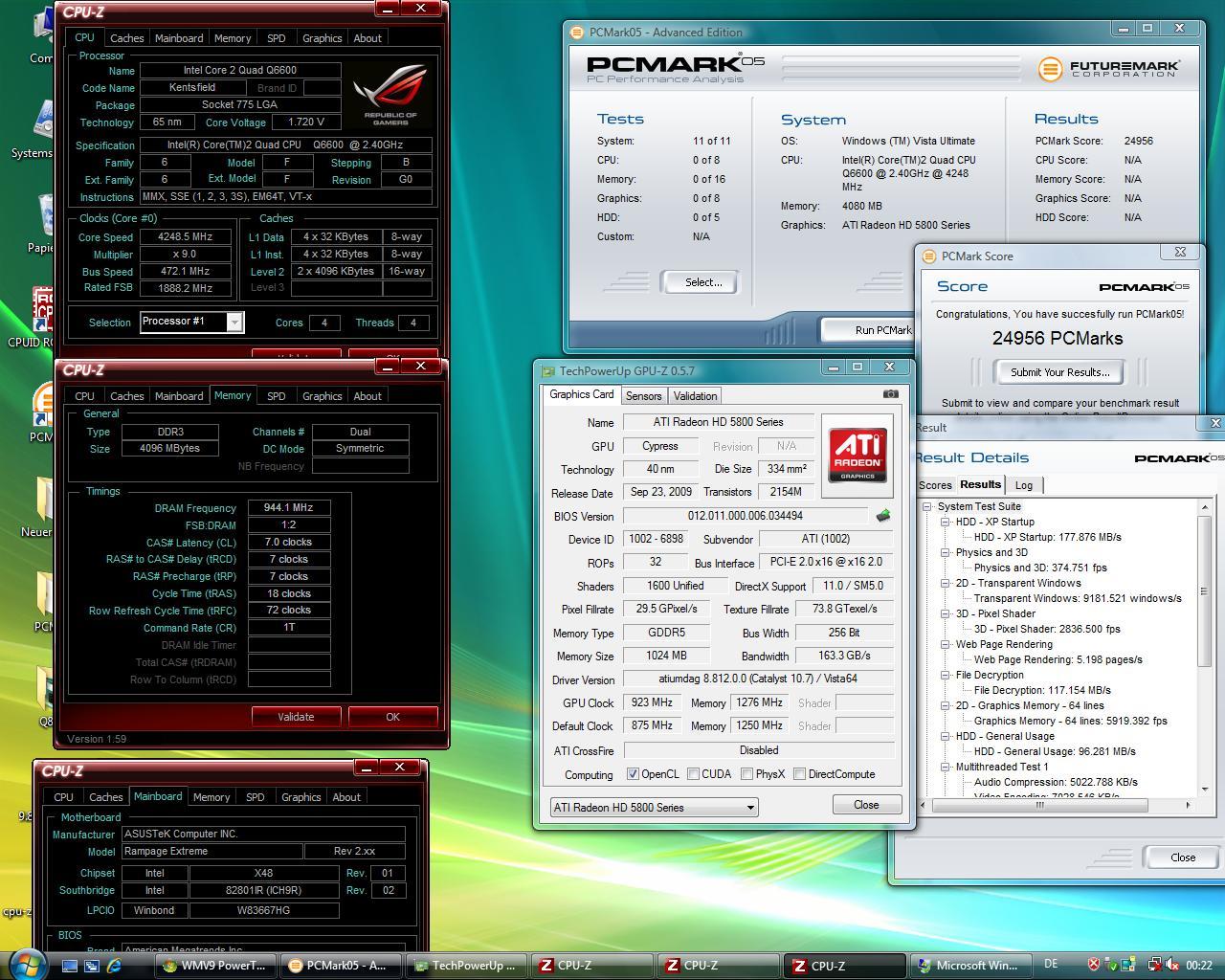This screenshot has height=980, width=1225.
Task: Toggle the PhysX checkbox in GPU-Z
Action: click(x=746, y=774)
